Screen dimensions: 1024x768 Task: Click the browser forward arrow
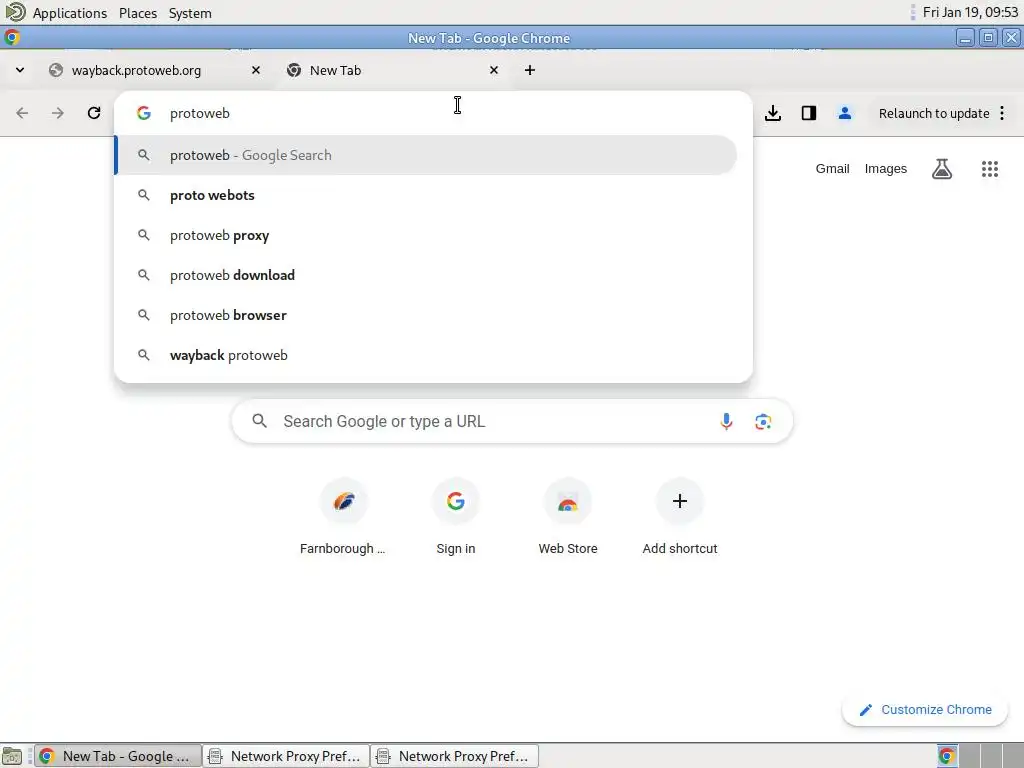tap(57, 113)
